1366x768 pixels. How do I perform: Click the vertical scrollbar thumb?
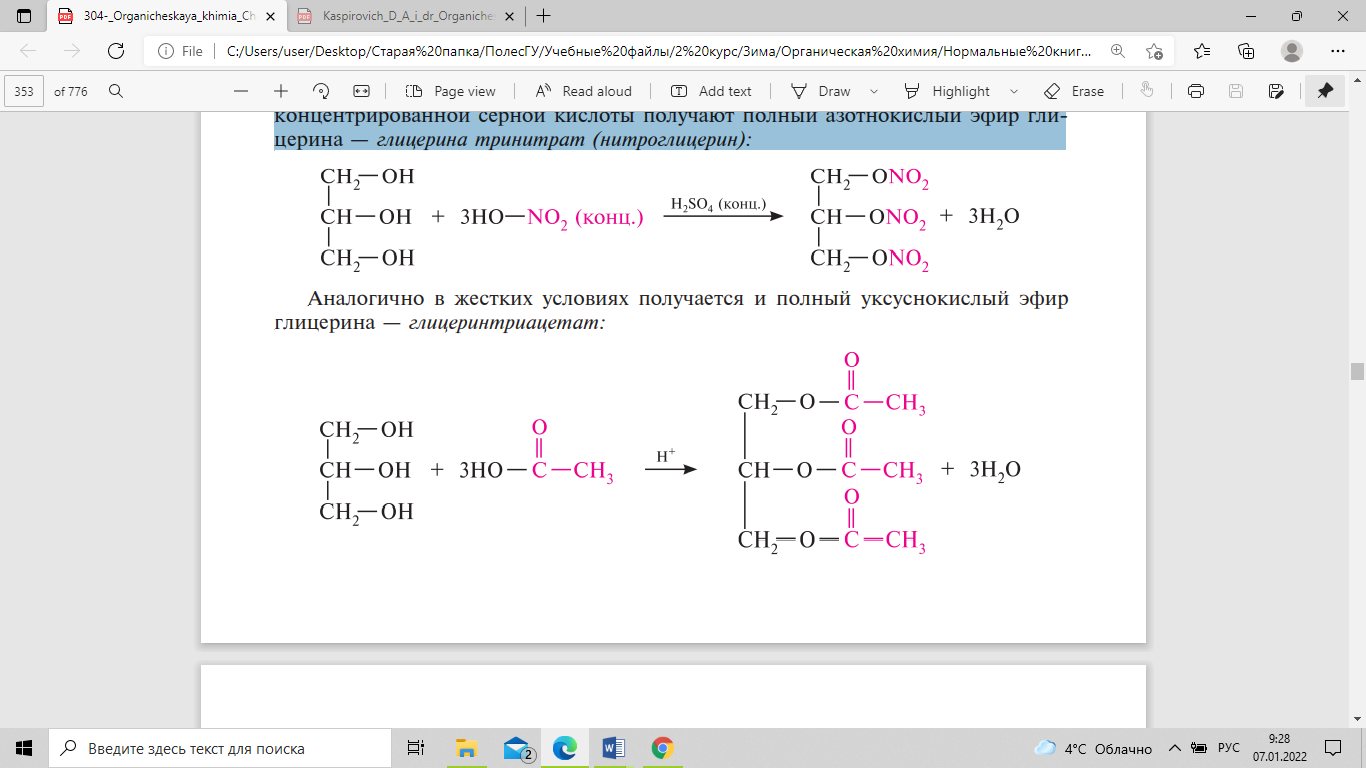tap(1357, 371)
